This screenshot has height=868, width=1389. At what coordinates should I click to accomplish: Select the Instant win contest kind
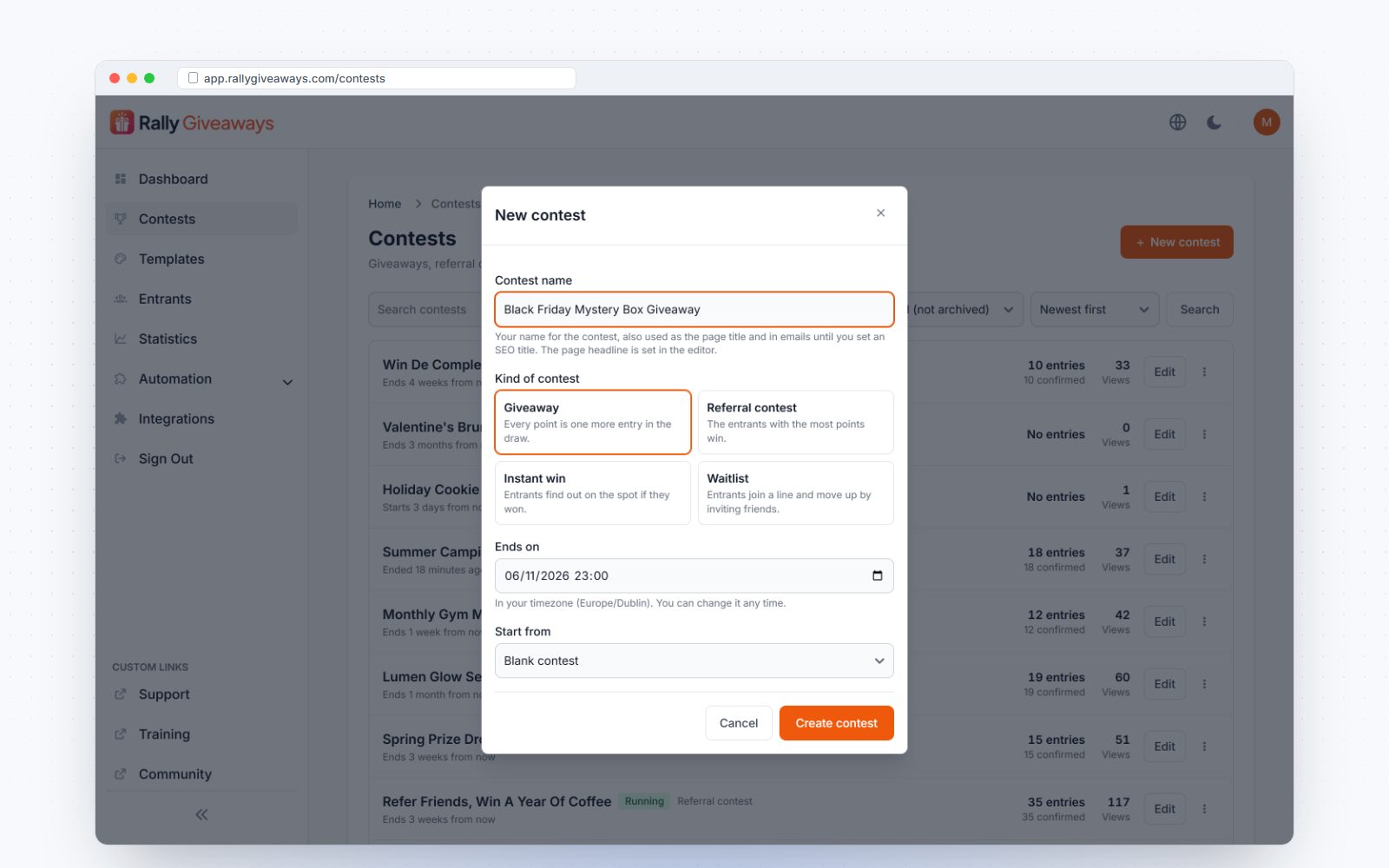[593, 493]
